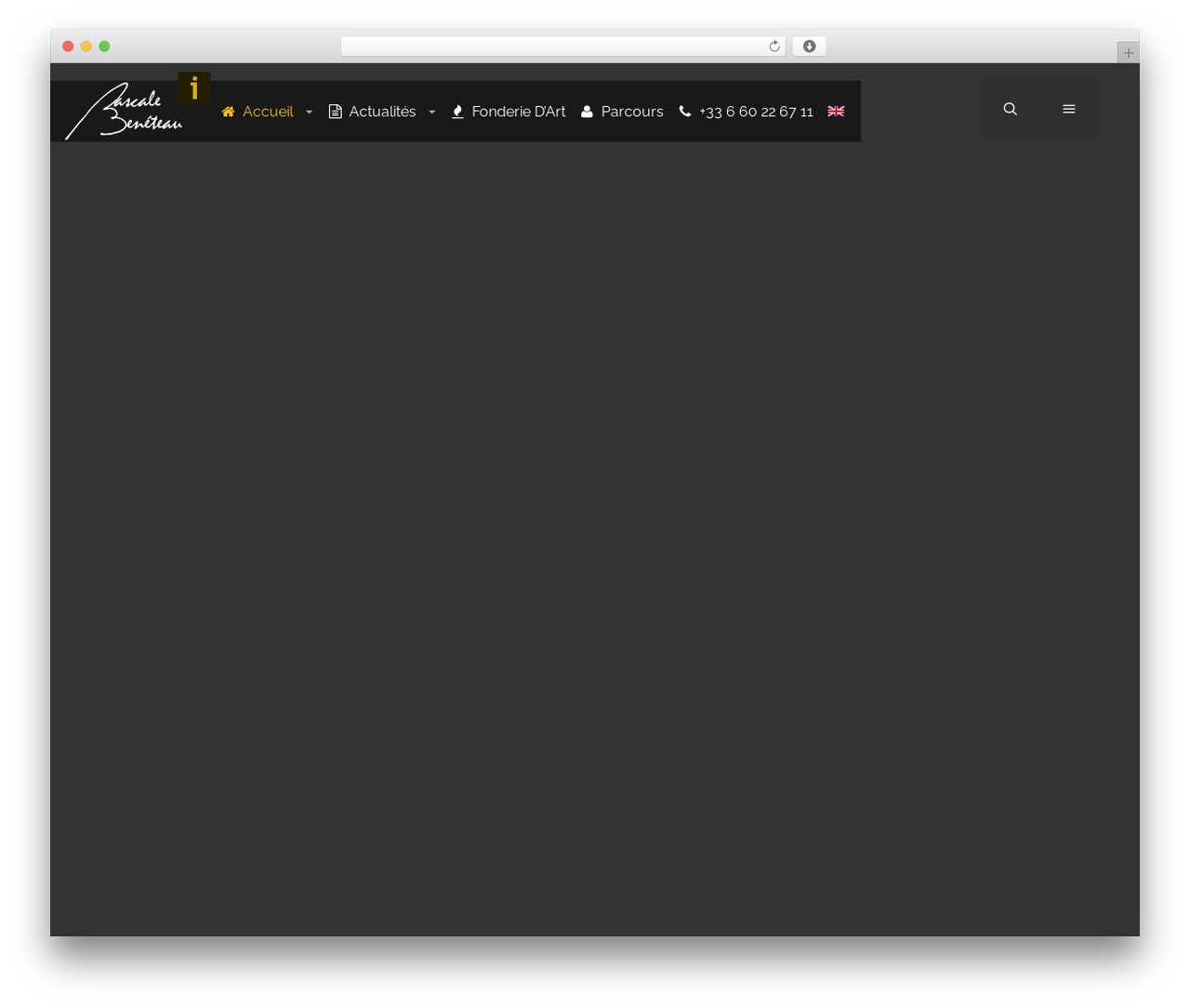Expand the Accueil dropdown arrow

pyautogui.click(x=309, y=112)
